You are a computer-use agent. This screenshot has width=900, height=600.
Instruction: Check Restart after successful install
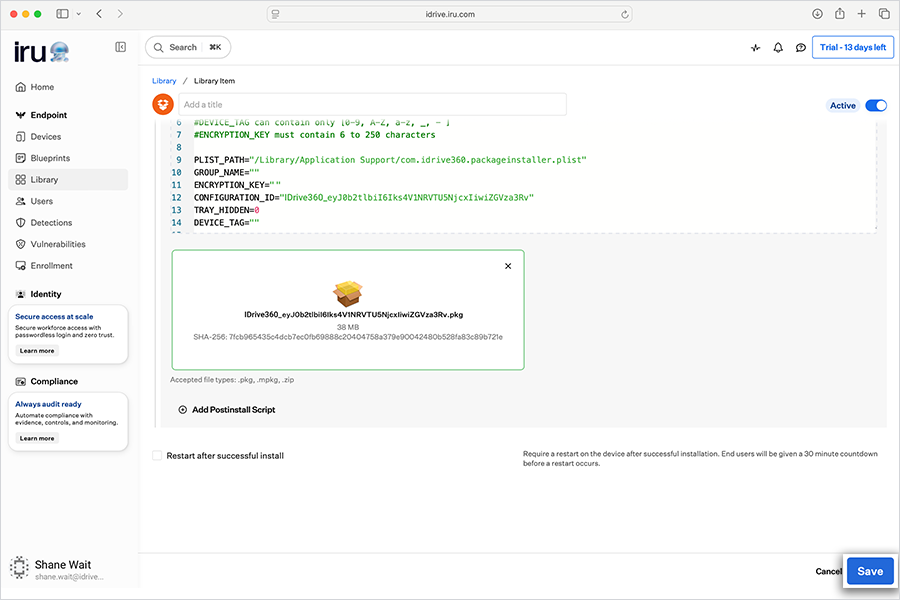pos(157,455)
